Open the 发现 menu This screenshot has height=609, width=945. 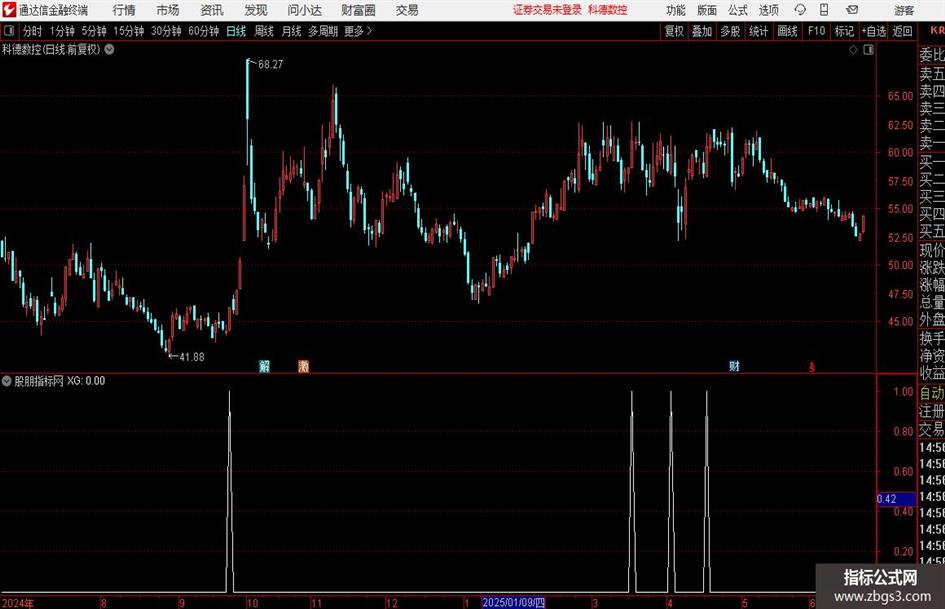(x=256, y=10)
